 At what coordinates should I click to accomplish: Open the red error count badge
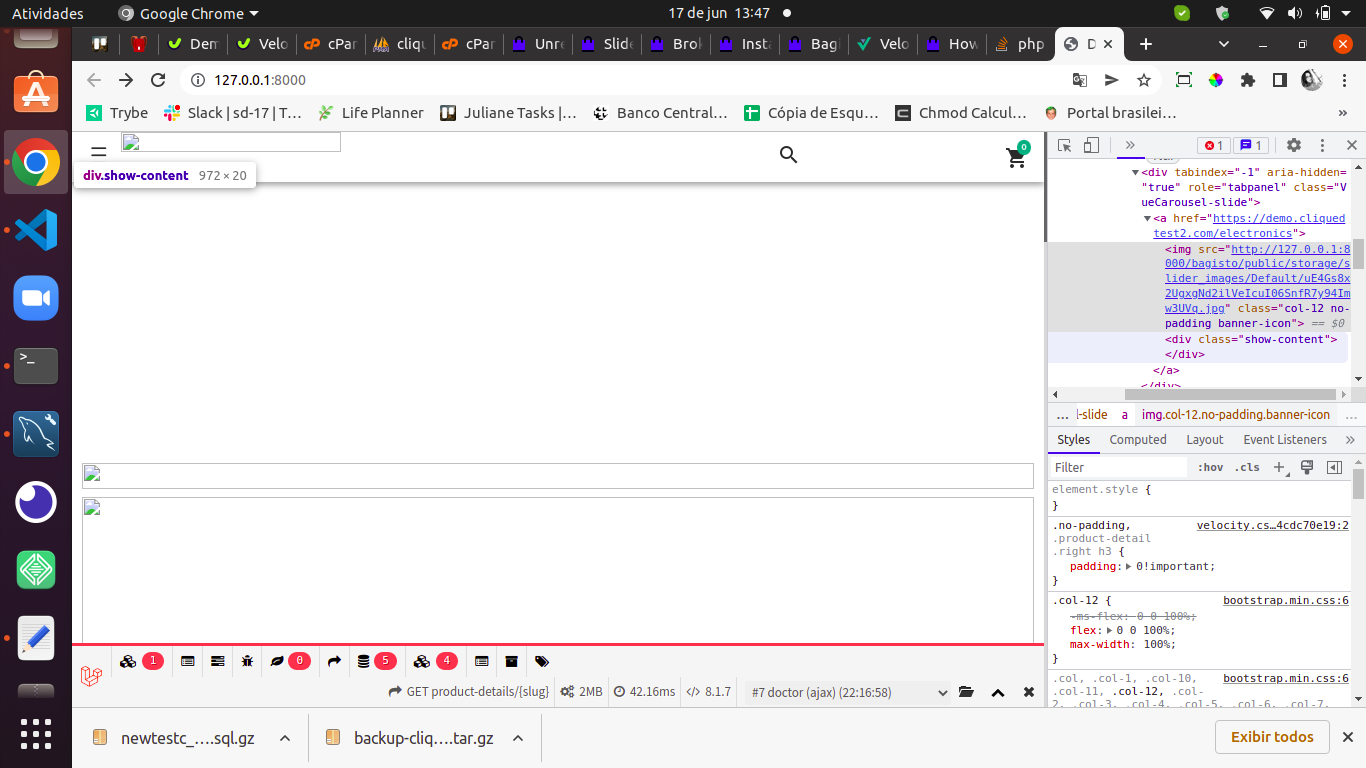click(1214, 145)
